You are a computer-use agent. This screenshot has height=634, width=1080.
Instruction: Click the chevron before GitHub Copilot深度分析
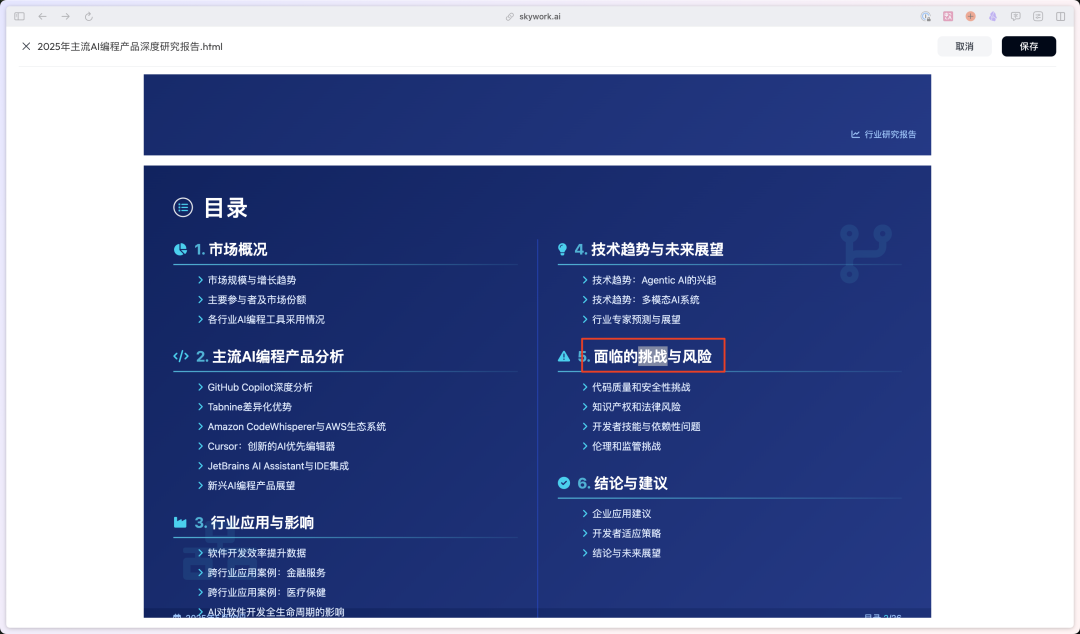(200, 387)
